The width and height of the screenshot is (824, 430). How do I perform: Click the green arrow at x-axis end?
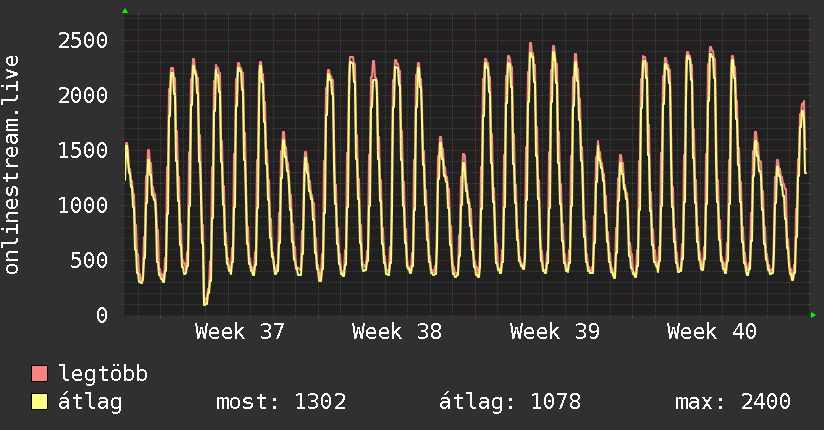click(813, 315)
